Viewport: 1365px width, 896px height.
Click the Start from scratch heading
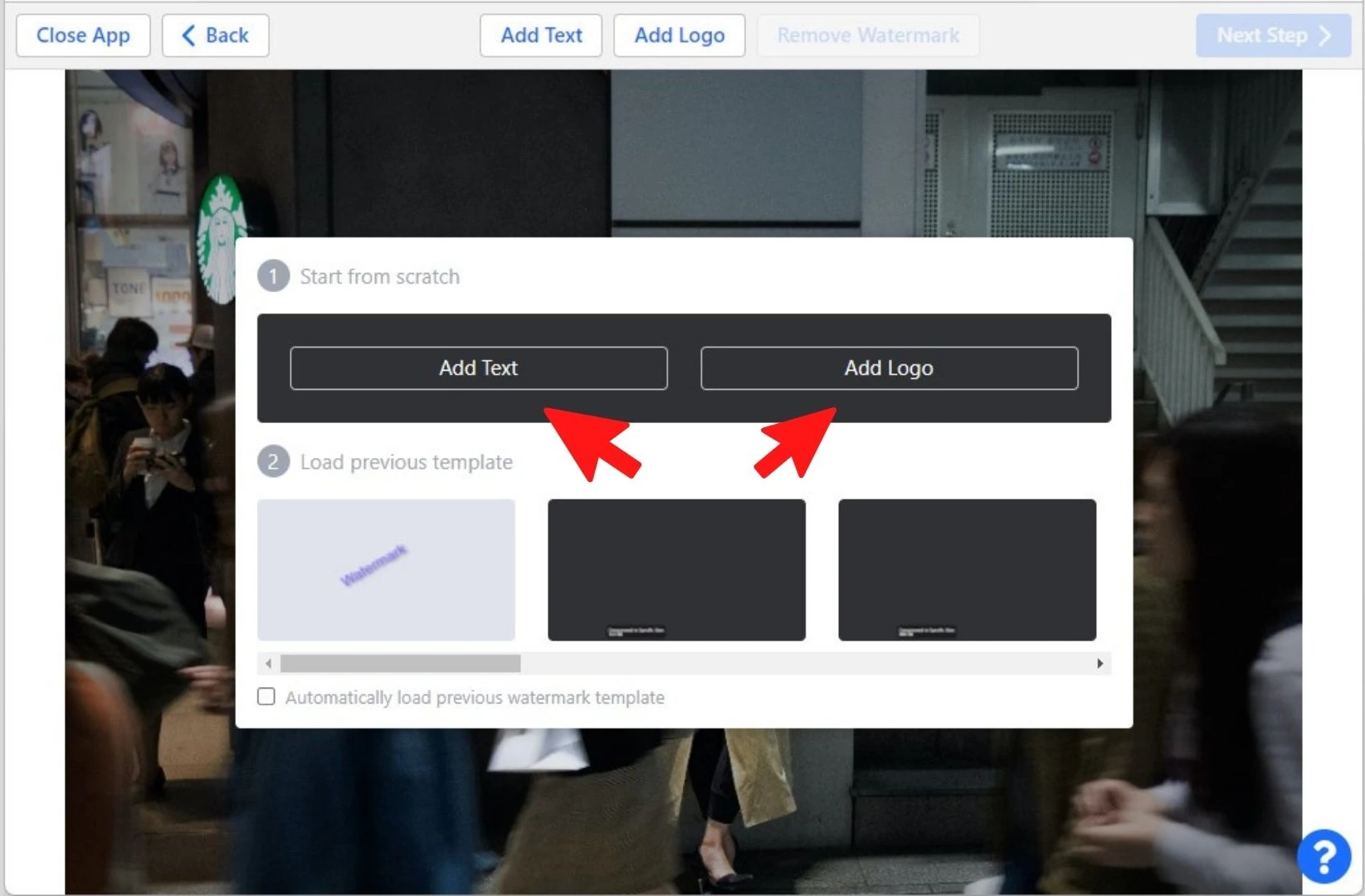[380, 277]
